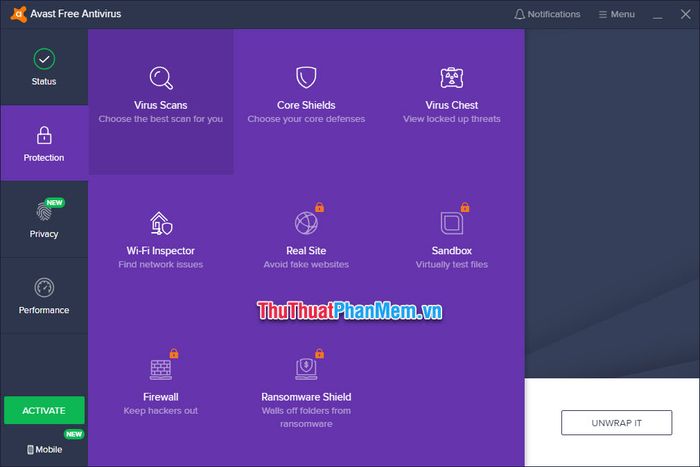Image resolution: width=700 pixels, height=467 pixels.
Task: Click the green ACTIVATE button
Action: click(x=44, y=410)
